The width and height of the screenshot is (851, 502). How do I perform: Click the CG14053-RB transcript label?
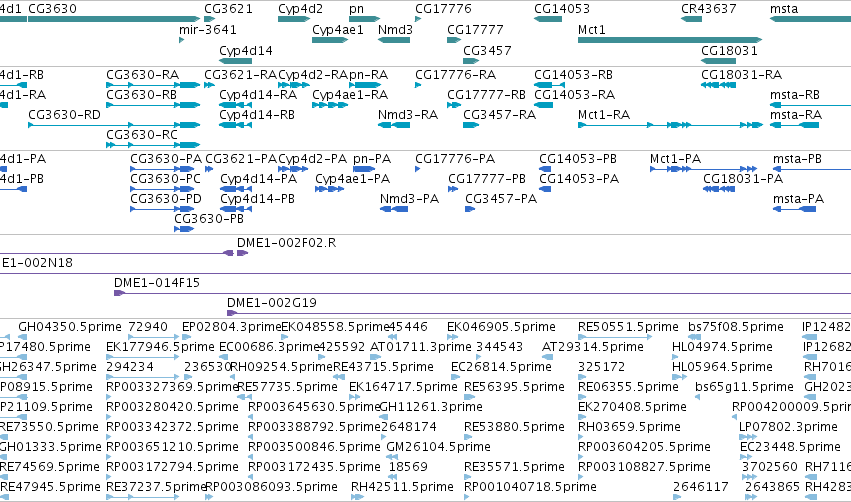click(574, 74)
